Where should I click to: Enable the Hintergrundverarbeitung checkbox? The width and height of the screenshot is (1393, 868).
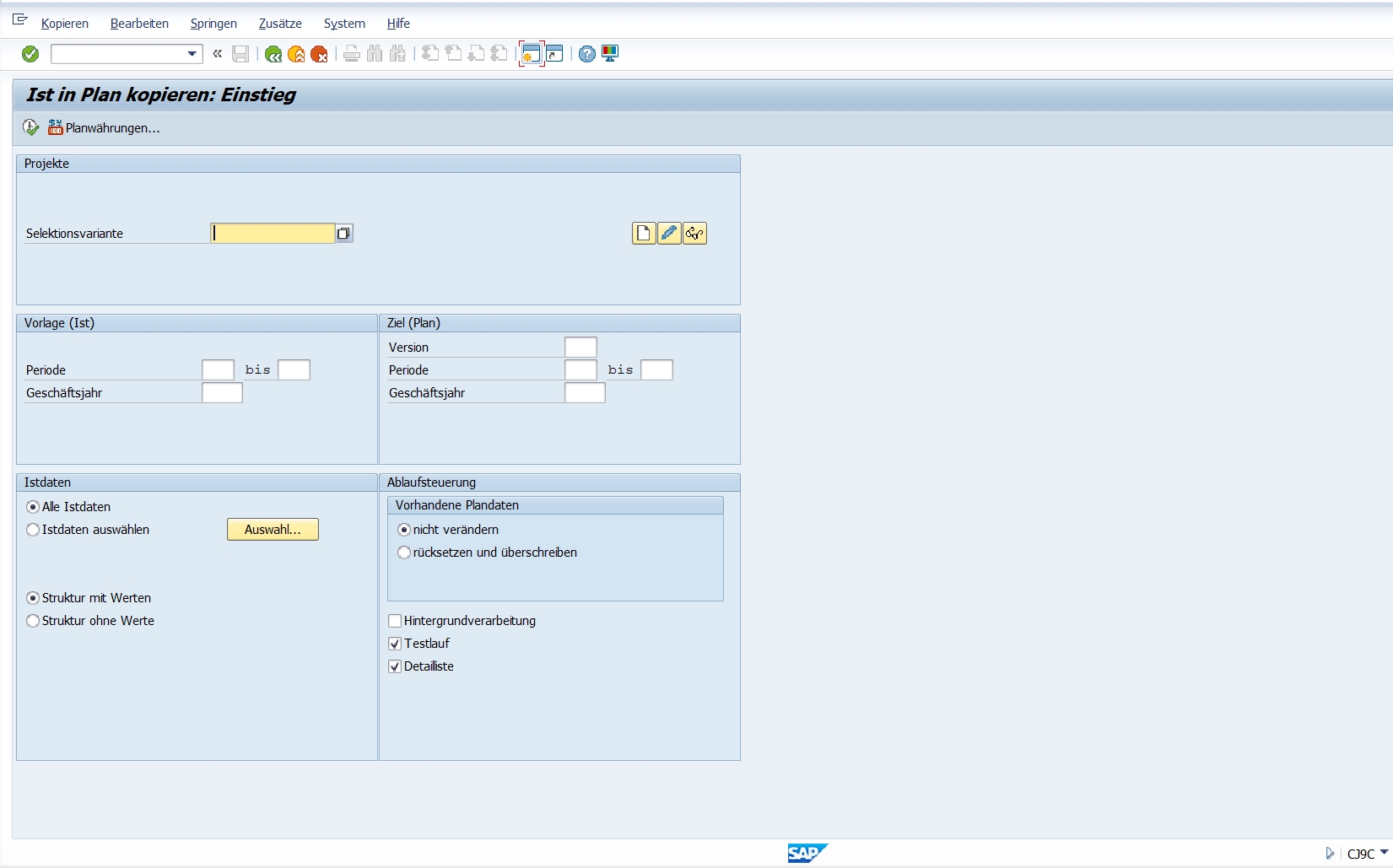395,621
